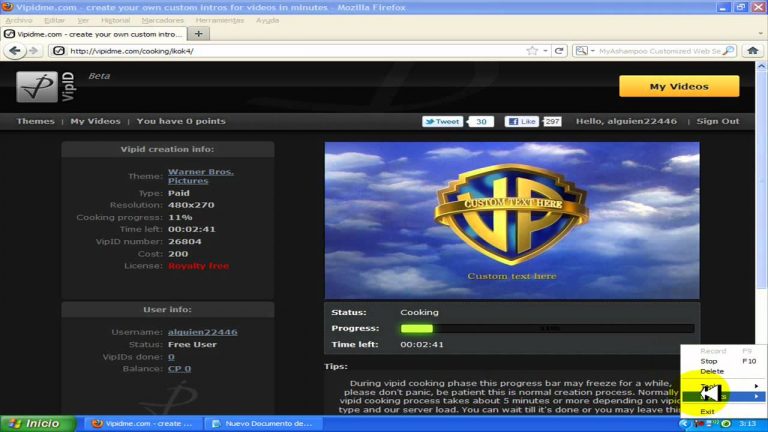Expand the highlighted submenu in the recorder context menu
Image resolution: width=768 pixels, height=432 pixels.
pyautogui.click(x=756, y=396)
